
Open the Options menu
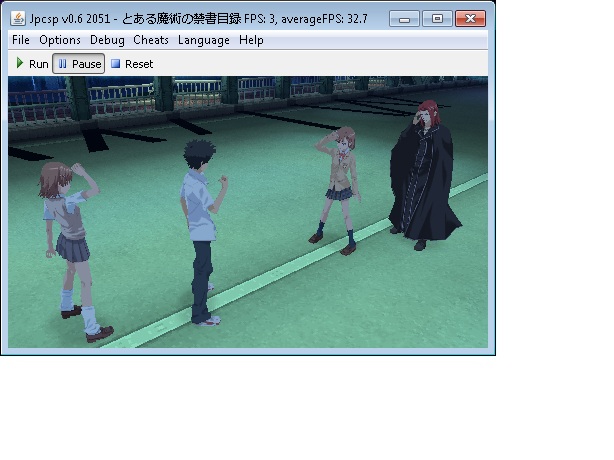tap(60, 40)
